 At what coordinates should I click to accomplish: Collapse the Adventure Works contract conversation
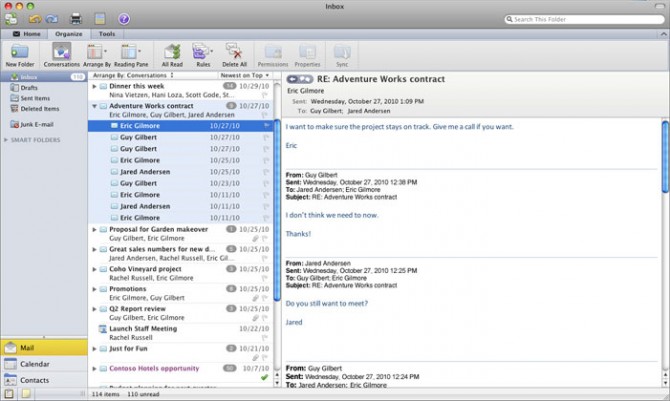(x=94, y=105)
